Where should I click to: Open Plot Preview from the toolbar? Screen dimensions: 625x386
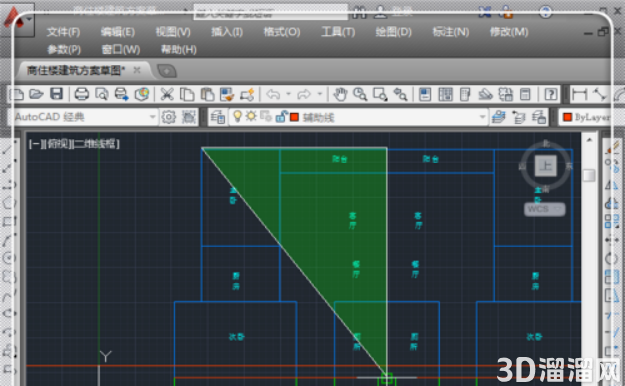(102, 95)
